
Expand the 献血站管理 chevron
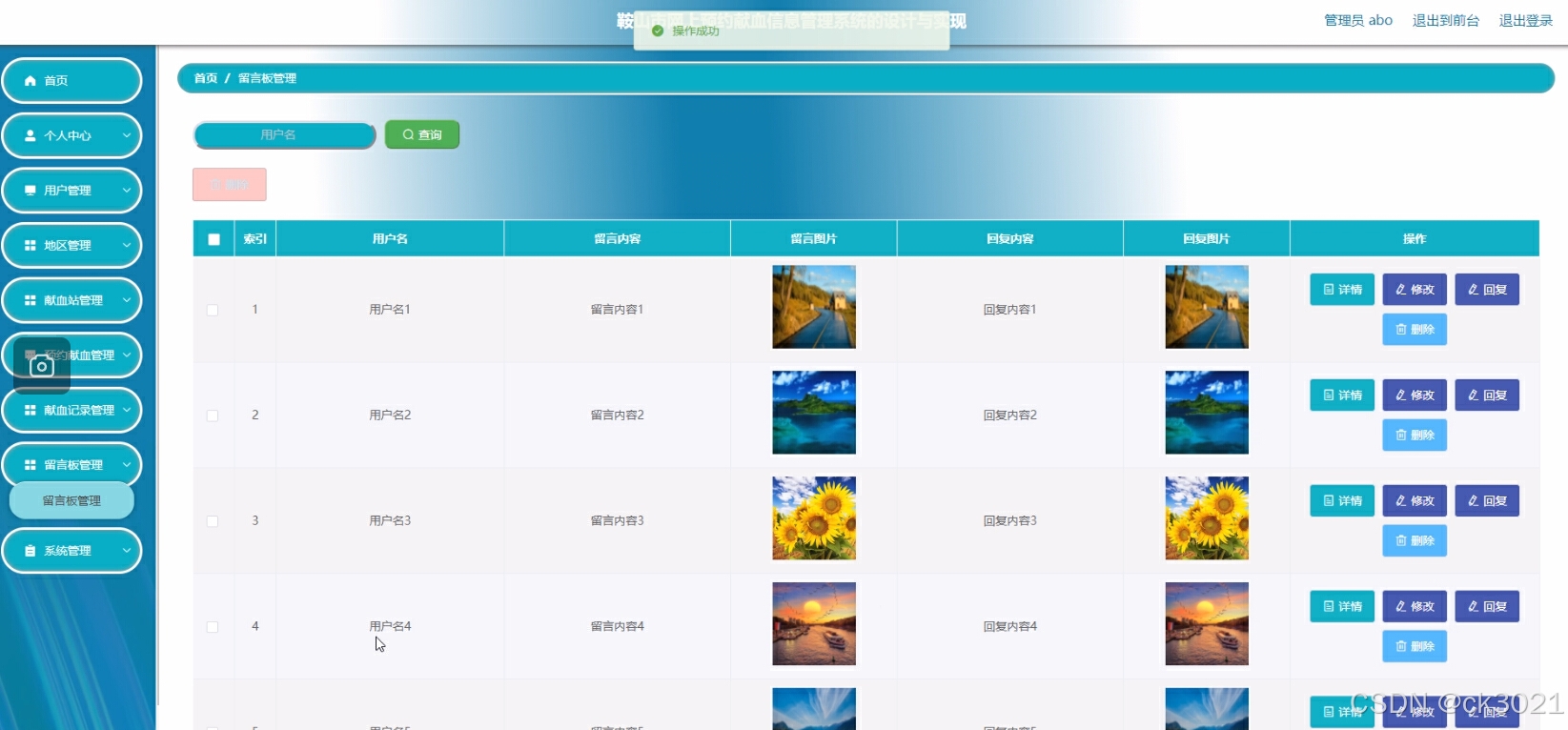[127, 300]
